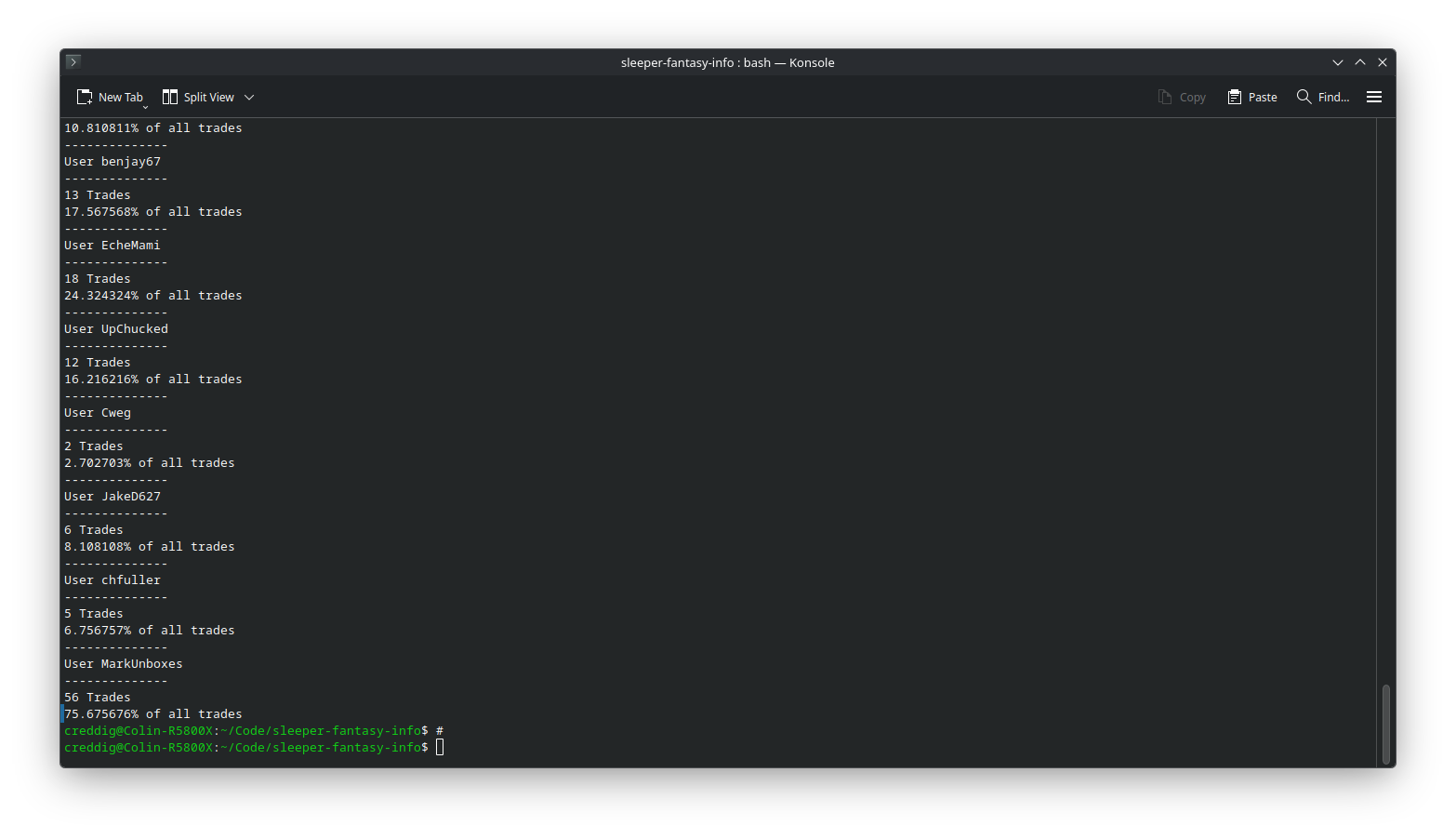Click the 'Paste' text label
This screenshot has width=1456, height=839.
tap(1263, 97)
